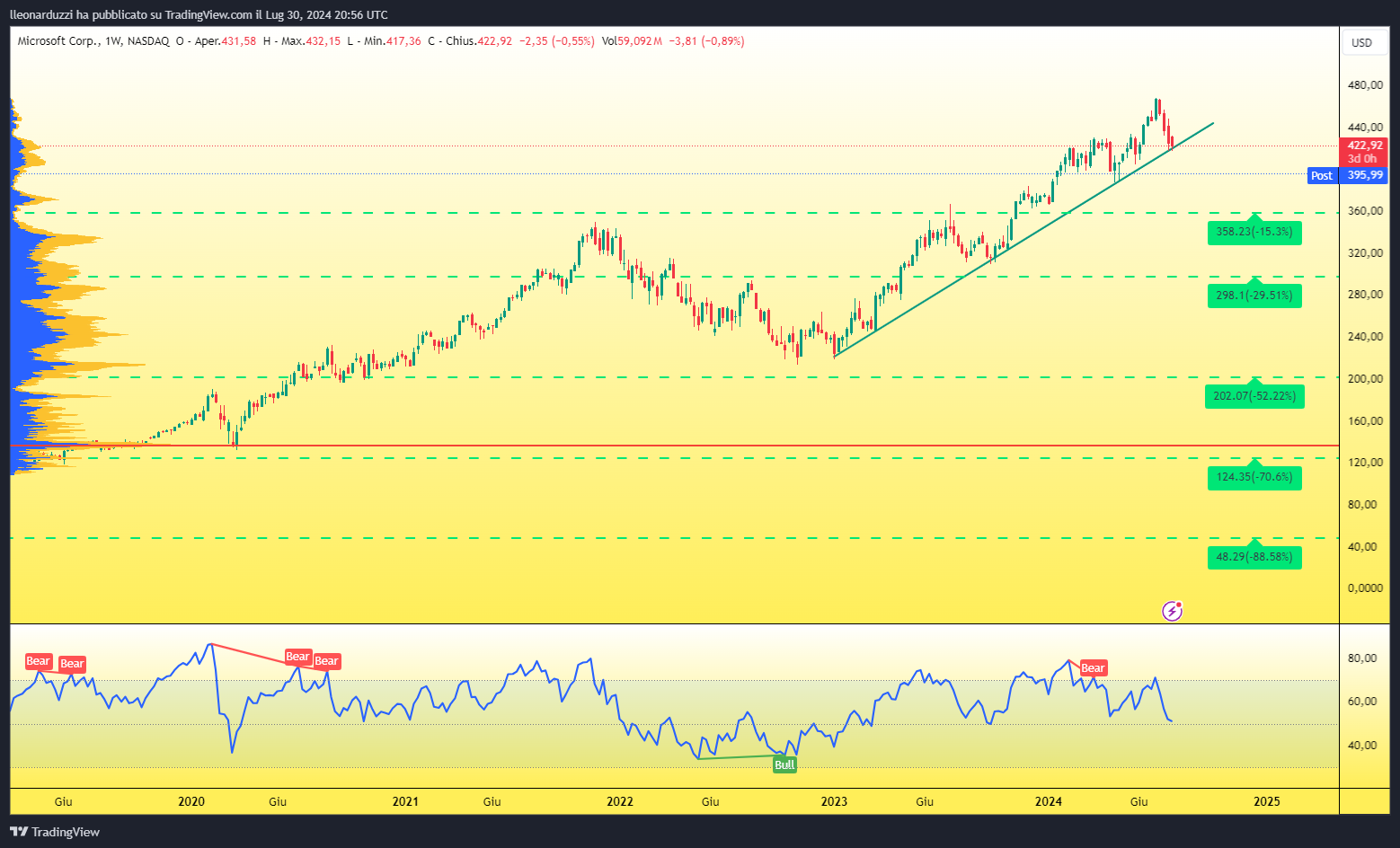This screenshot has width=1400, height=848.
Task: Select the USD currency label
Action: click(x=1362, y=42)
